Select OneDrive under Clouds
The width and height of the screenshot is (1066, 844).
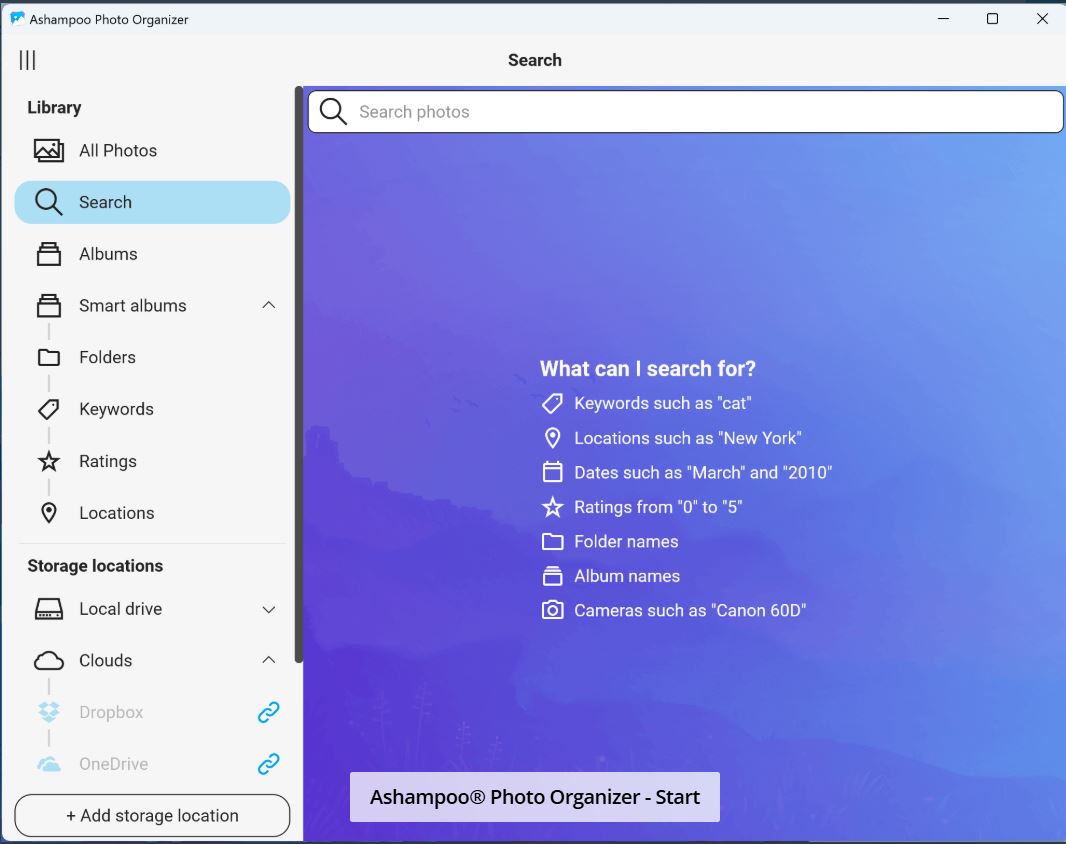(x=113, y=764)
